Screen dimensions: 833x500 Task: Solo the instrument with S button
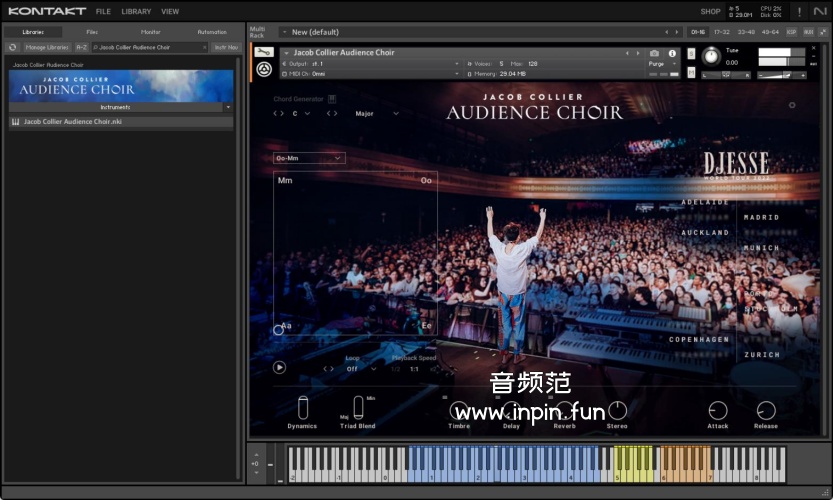691,54
